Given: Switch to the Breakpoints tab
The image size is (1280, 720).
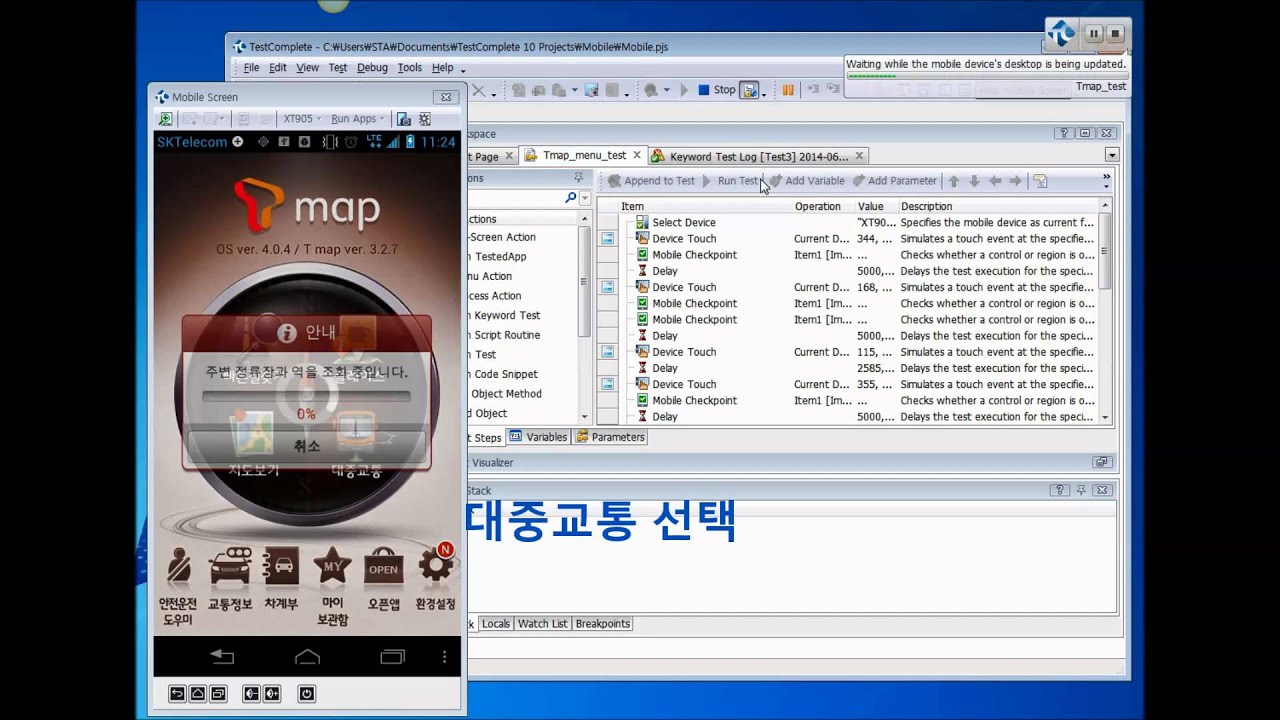Looking at the screenshot, I should [602, 624].
